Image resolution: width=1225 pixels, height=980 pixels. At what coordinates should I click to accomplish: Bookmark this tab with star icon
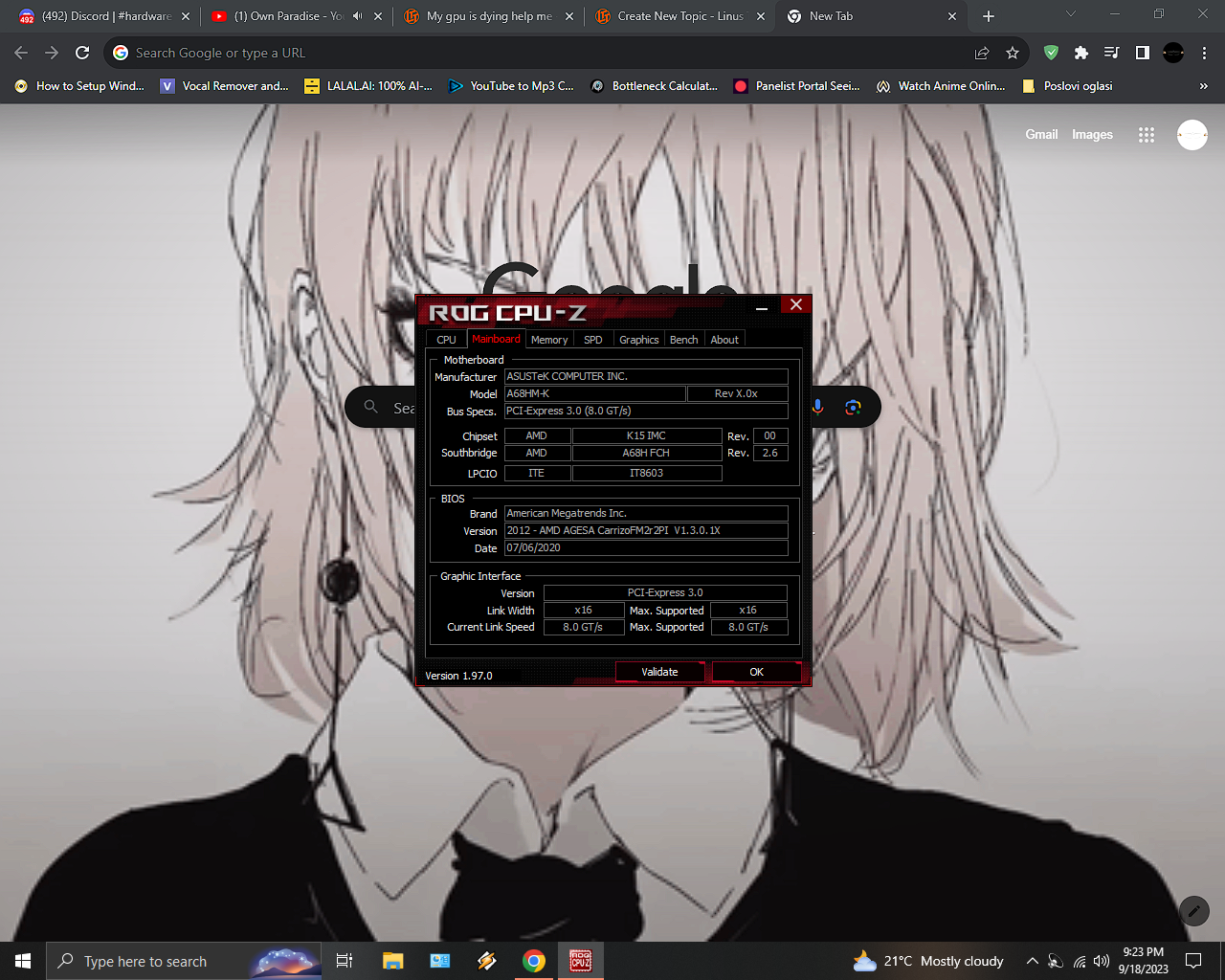[x=1013, y=53]
